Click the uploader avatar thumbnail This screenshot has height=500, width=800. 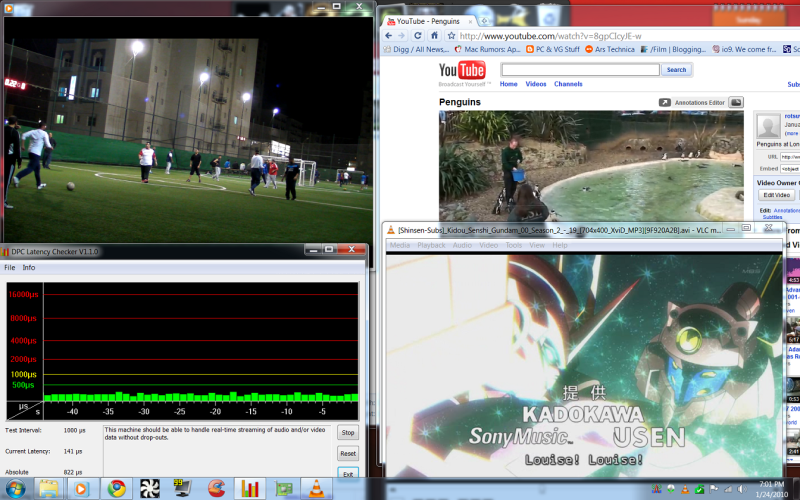coord(768,126)
